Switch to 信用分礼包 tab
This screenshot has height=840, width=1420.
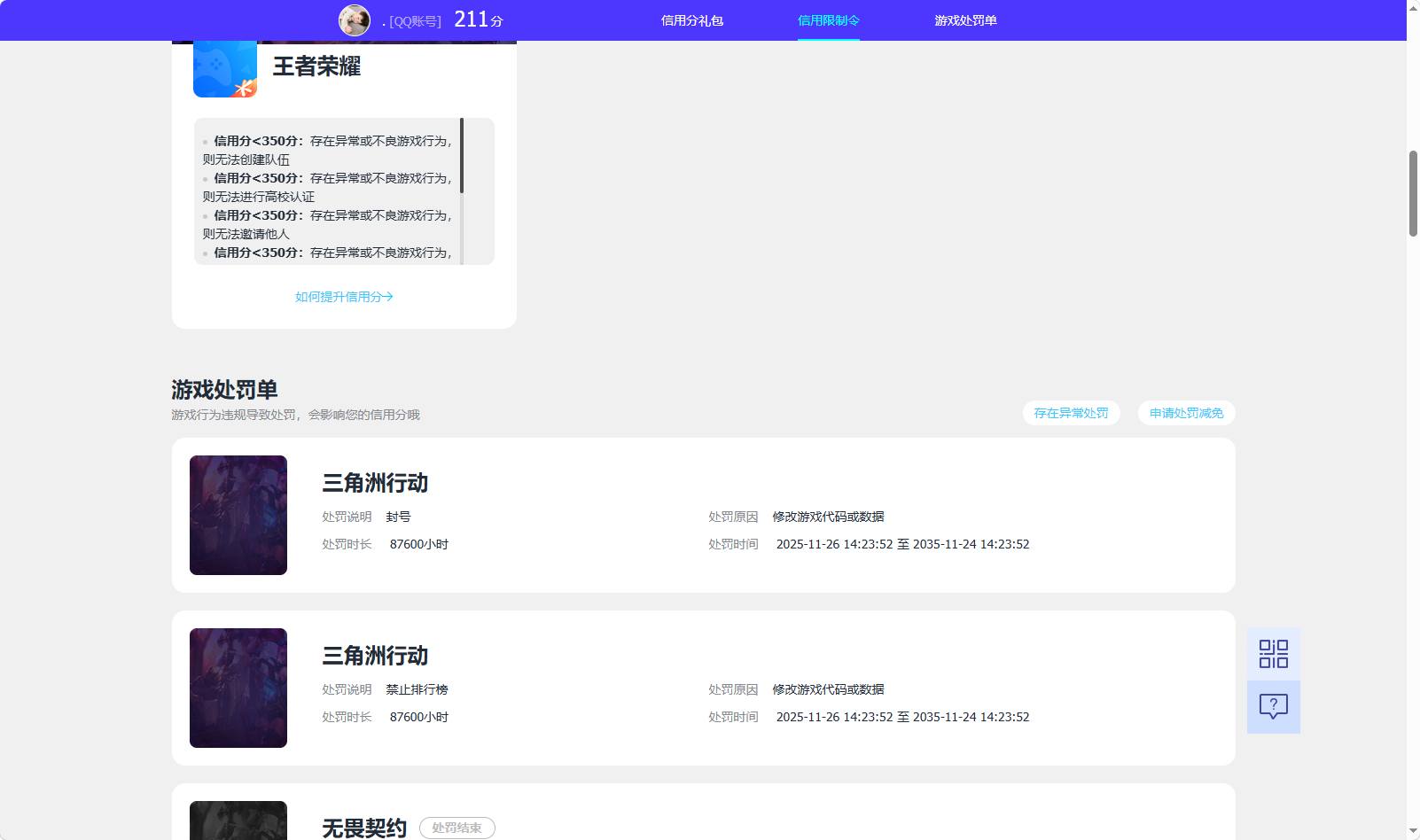pyautogui.click(x=692, y=20)
